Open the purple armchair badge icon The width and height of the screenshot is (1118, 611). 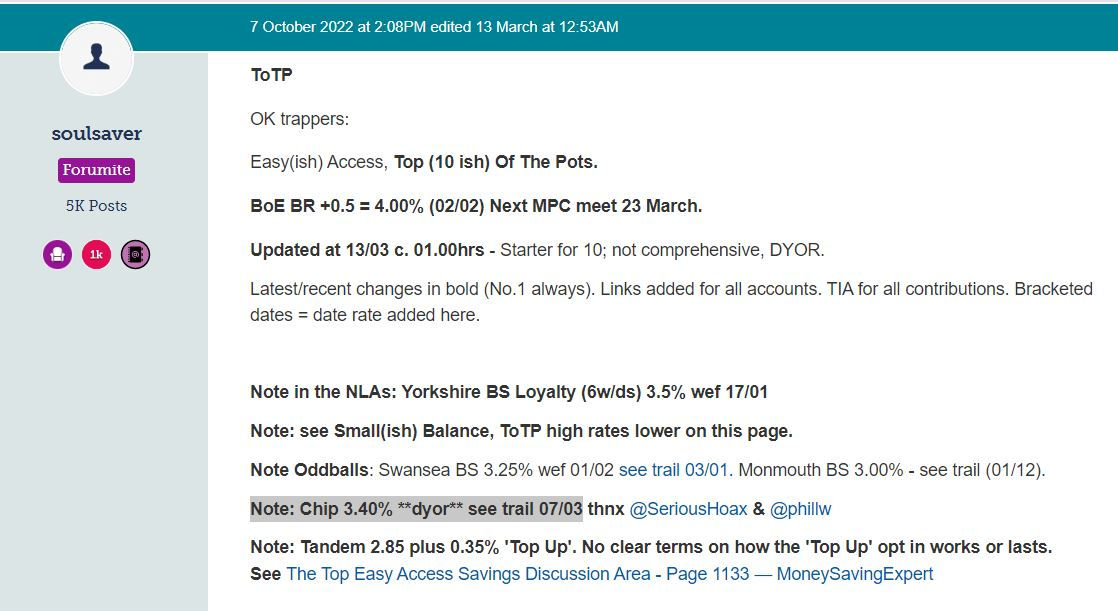point(57,255)
